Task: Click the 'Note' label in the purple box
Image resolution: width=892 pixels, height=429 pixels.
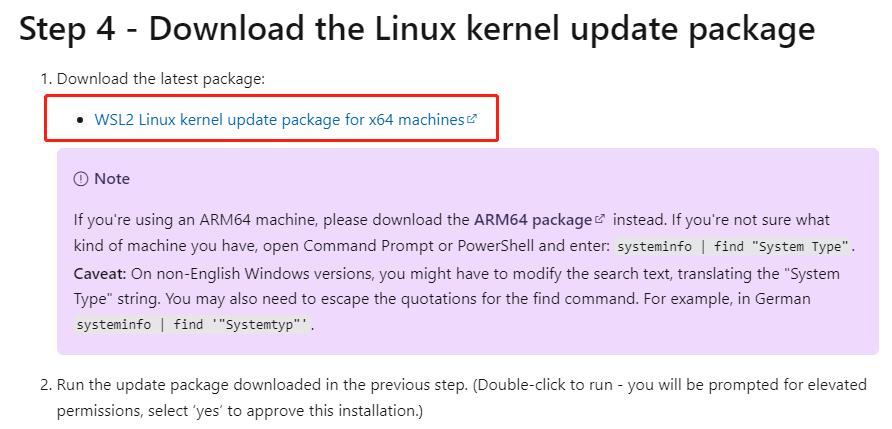Action: click(x=112, y=178)
